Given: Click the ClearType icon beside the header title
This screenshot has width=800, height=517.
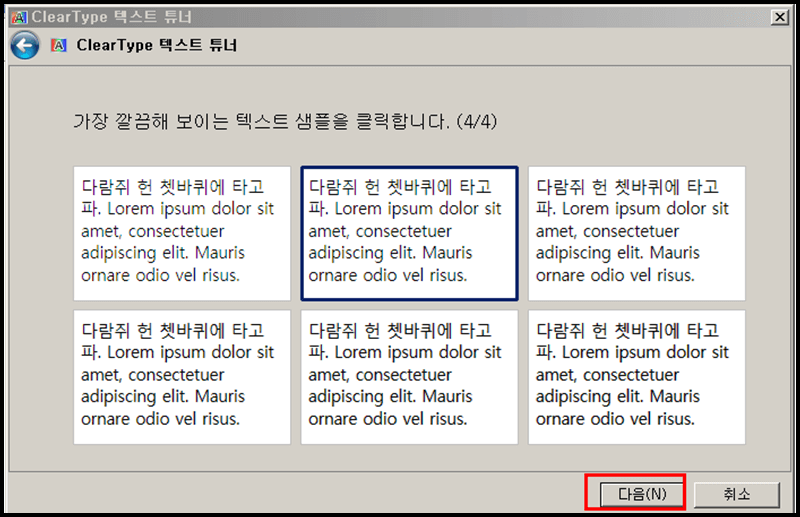Looking at the screenshot, I should click(59, 45).
